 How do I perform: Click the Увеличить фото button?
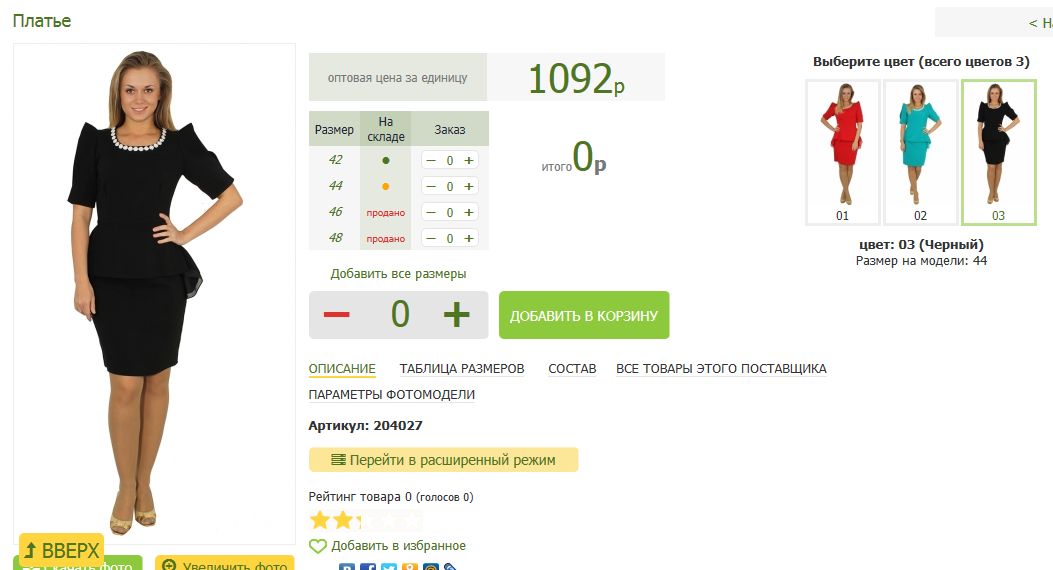click(224, 563)
